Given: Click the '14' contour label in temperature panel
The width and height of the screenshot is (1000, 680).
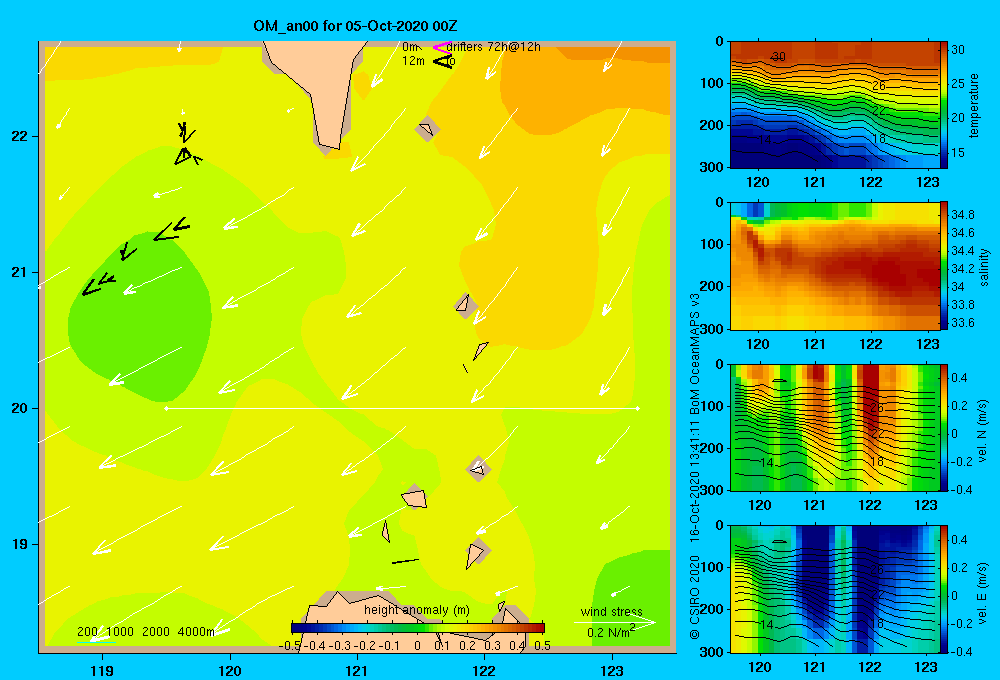Looking at the screenshot, I should [x=765, y=139].
